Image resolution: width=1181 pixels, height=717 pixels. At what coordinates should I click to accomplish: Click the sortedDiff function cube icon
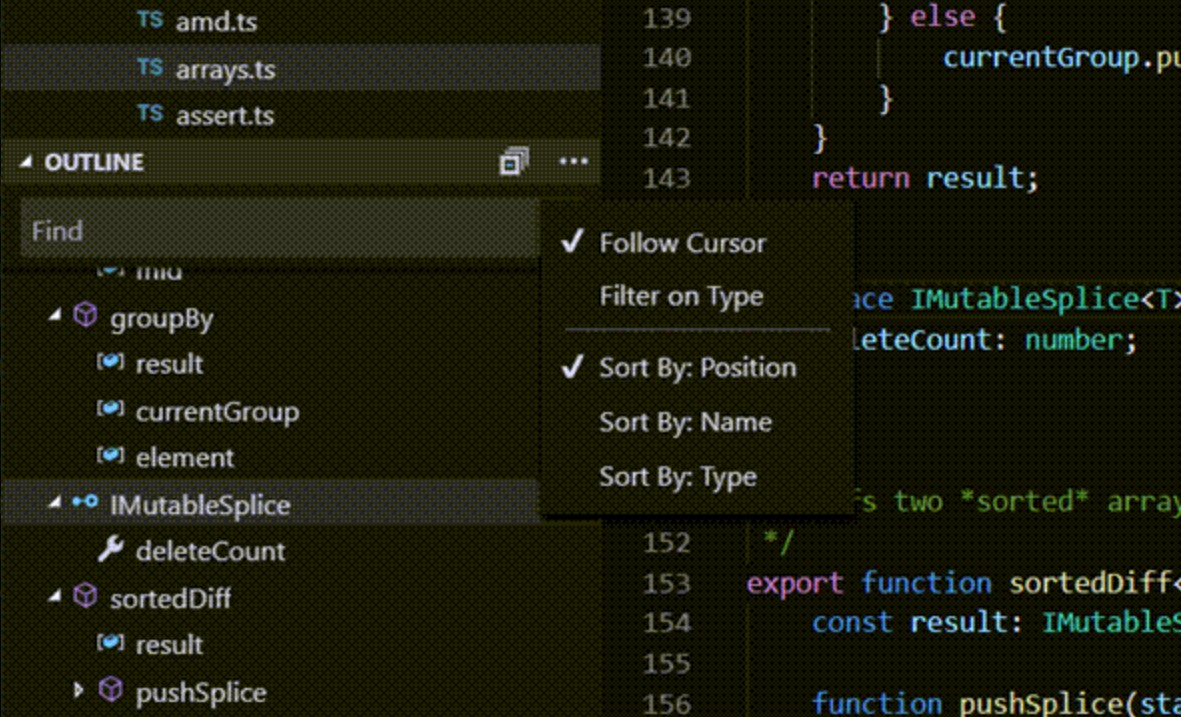click(x=85, y=596)
